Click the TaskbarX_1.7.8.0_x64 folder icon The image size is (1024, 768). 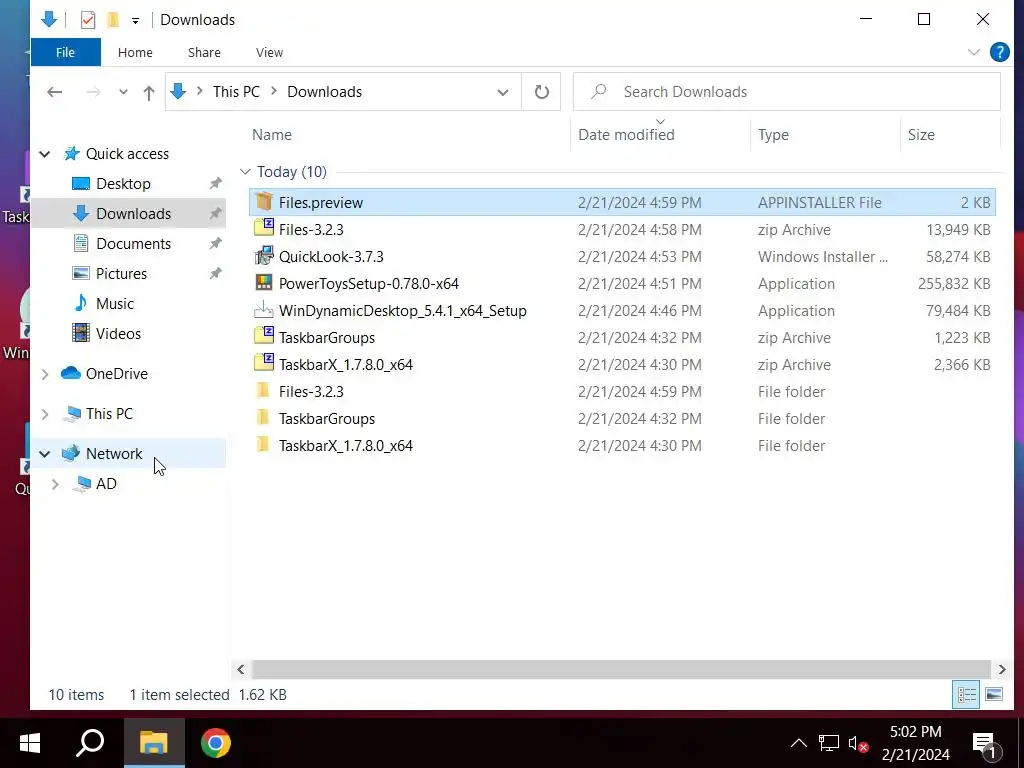(263, 445)
